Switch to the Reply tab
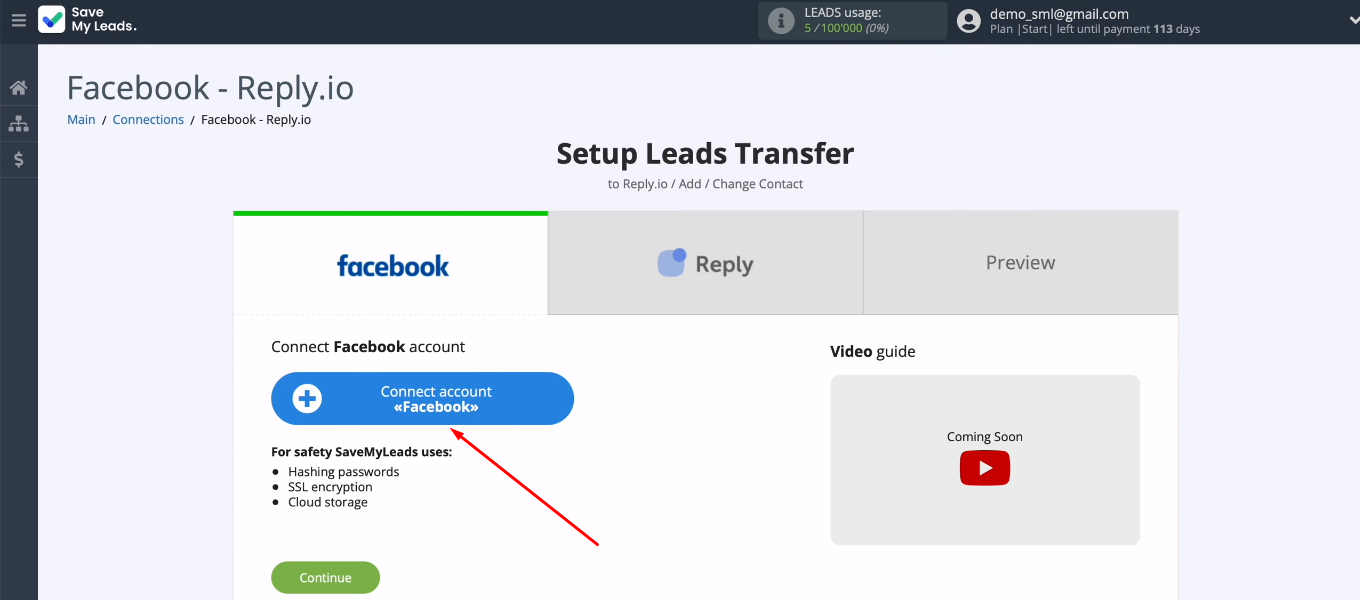1360x600 pixels. [705, 265]
